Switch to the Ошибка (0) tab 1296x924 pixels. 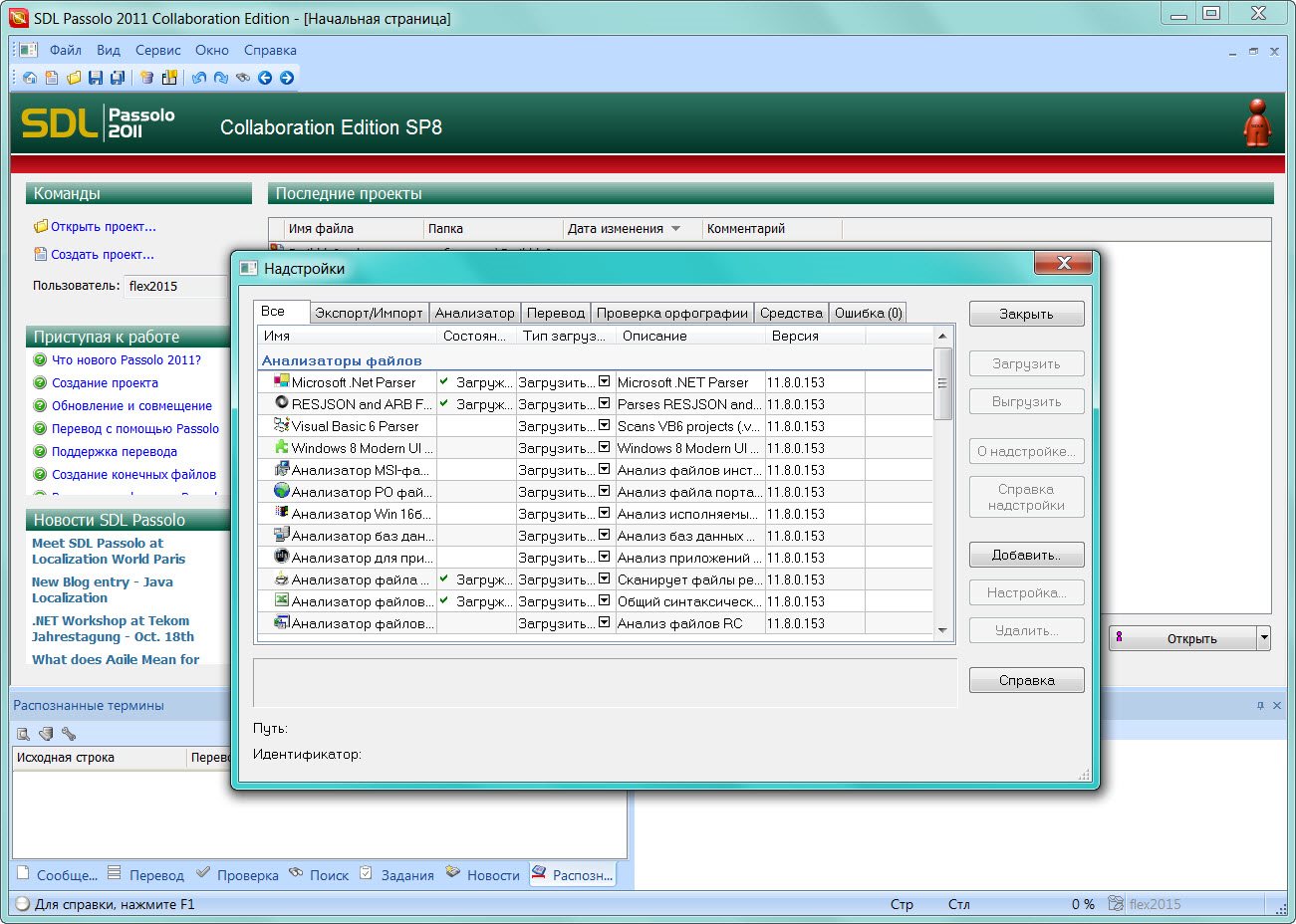tap(869, 313)
